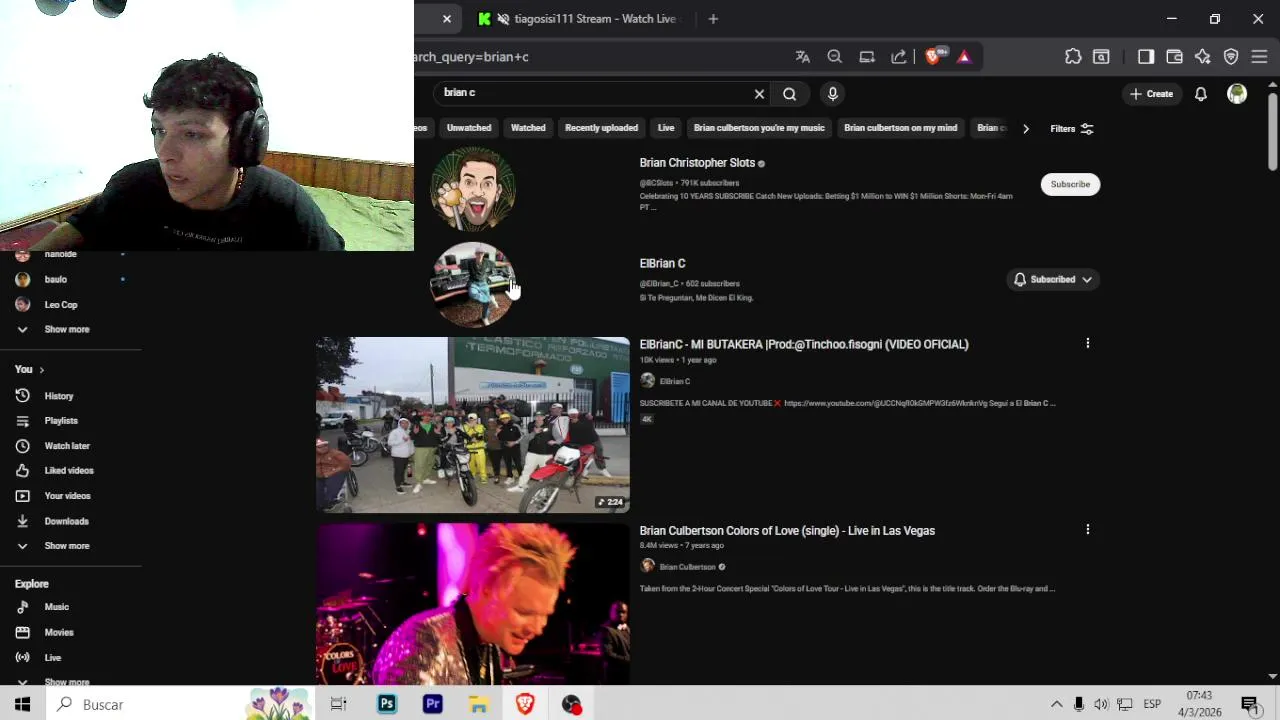Open 'Brian Culbertson Colors of Love' video title

[787, 531]
